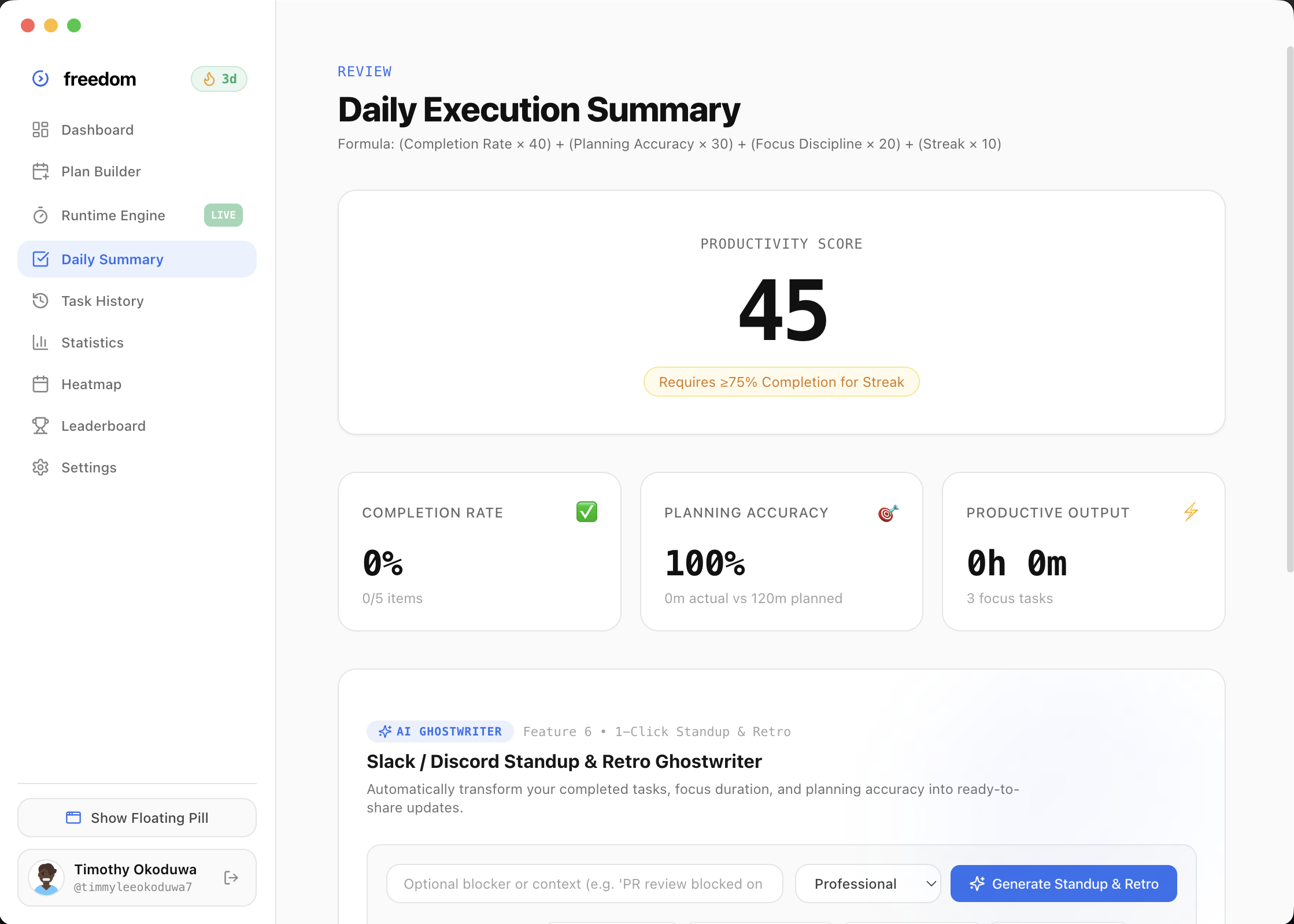Click Show Floating Pill button
Image resolution: width=1294 pixels, height=924 pixels.
click(137, 818)
